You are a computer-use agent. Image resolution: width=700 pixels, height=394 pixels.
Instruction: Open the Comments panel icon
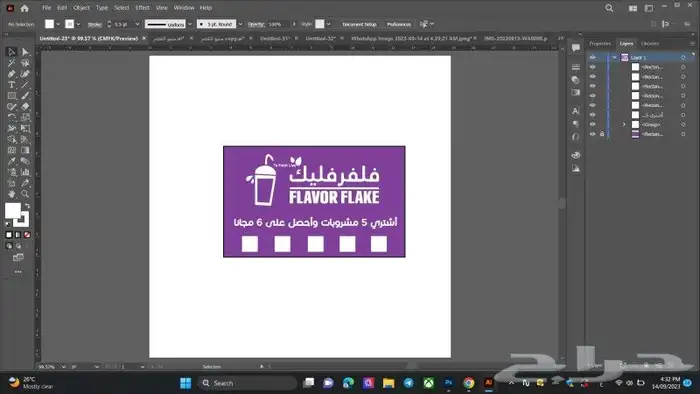click(x=576, y=48)
